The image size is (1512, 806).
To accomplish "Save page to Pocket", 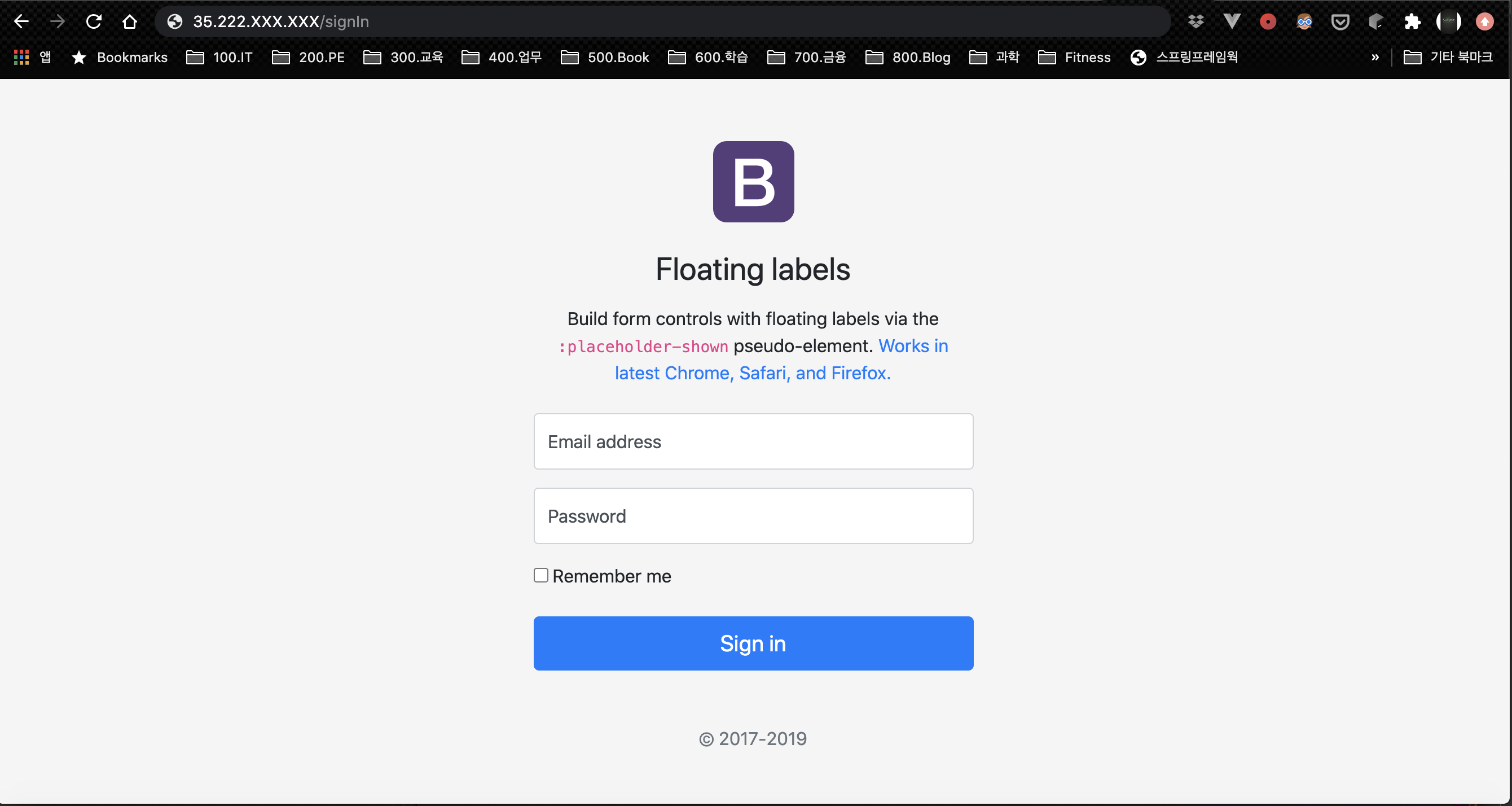I will click(x=1340, y=21).
